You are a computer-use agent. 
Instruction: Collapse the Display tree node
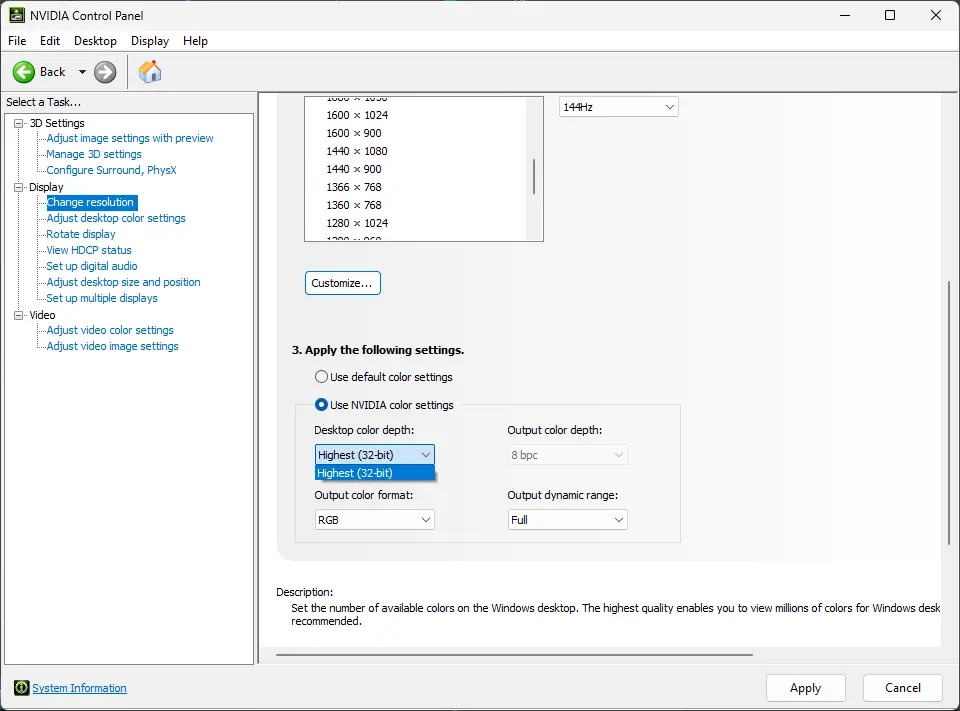(x=18, y=187)
